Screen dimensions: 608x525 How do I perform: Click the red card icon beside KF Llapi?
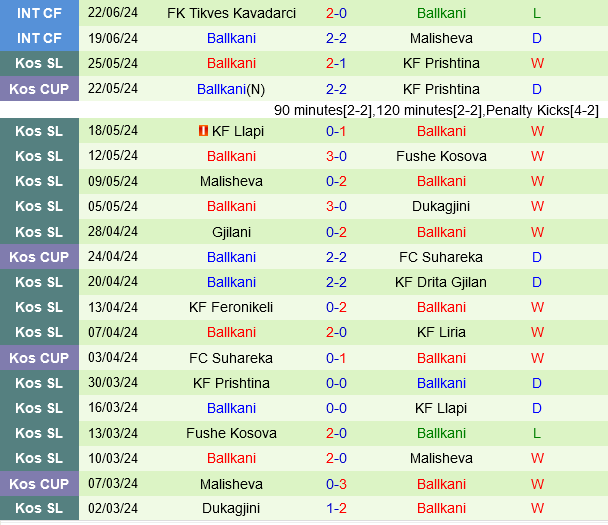tap(202, 131)
